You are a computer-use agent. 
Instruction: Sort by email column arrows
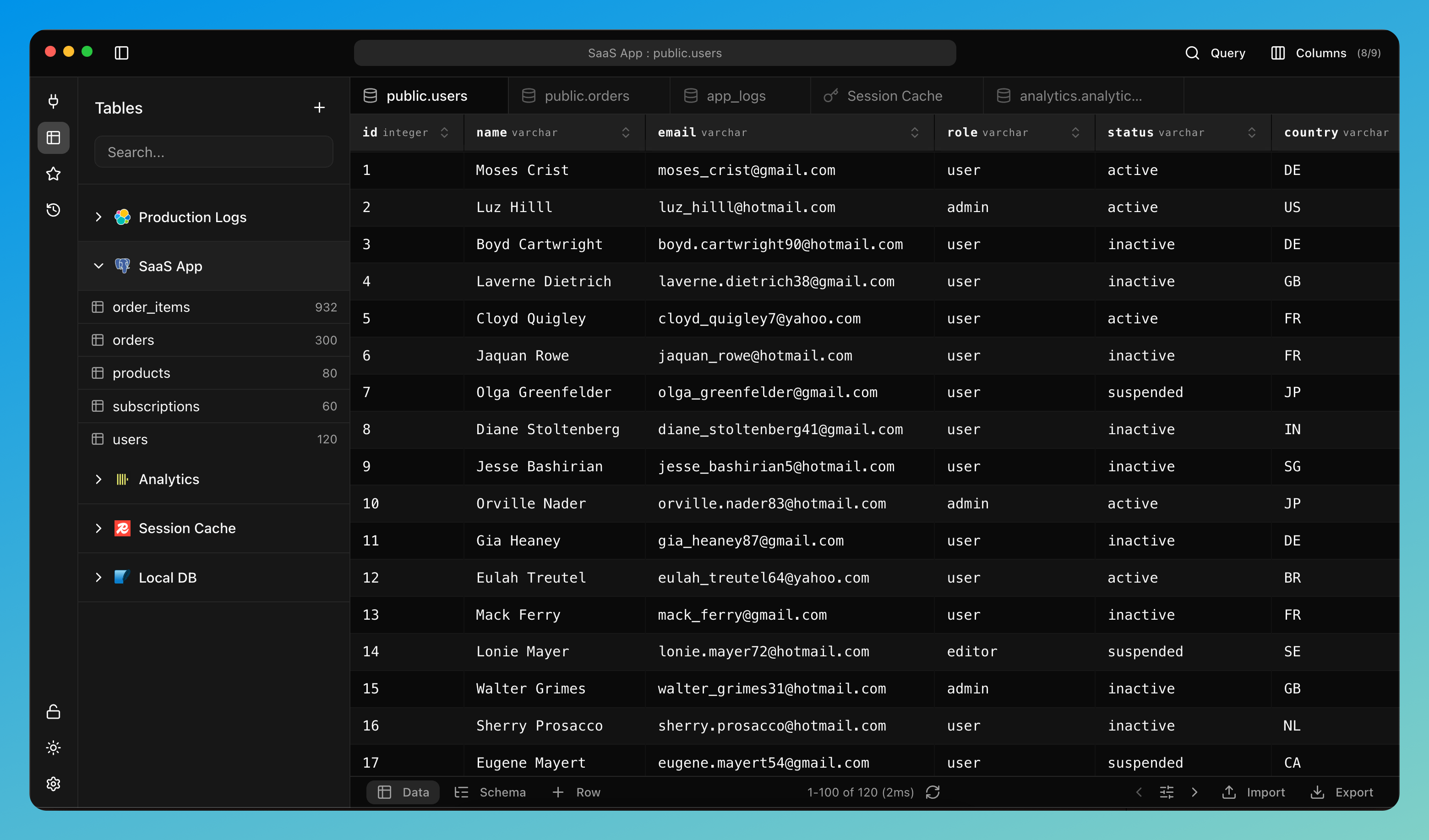914,132
